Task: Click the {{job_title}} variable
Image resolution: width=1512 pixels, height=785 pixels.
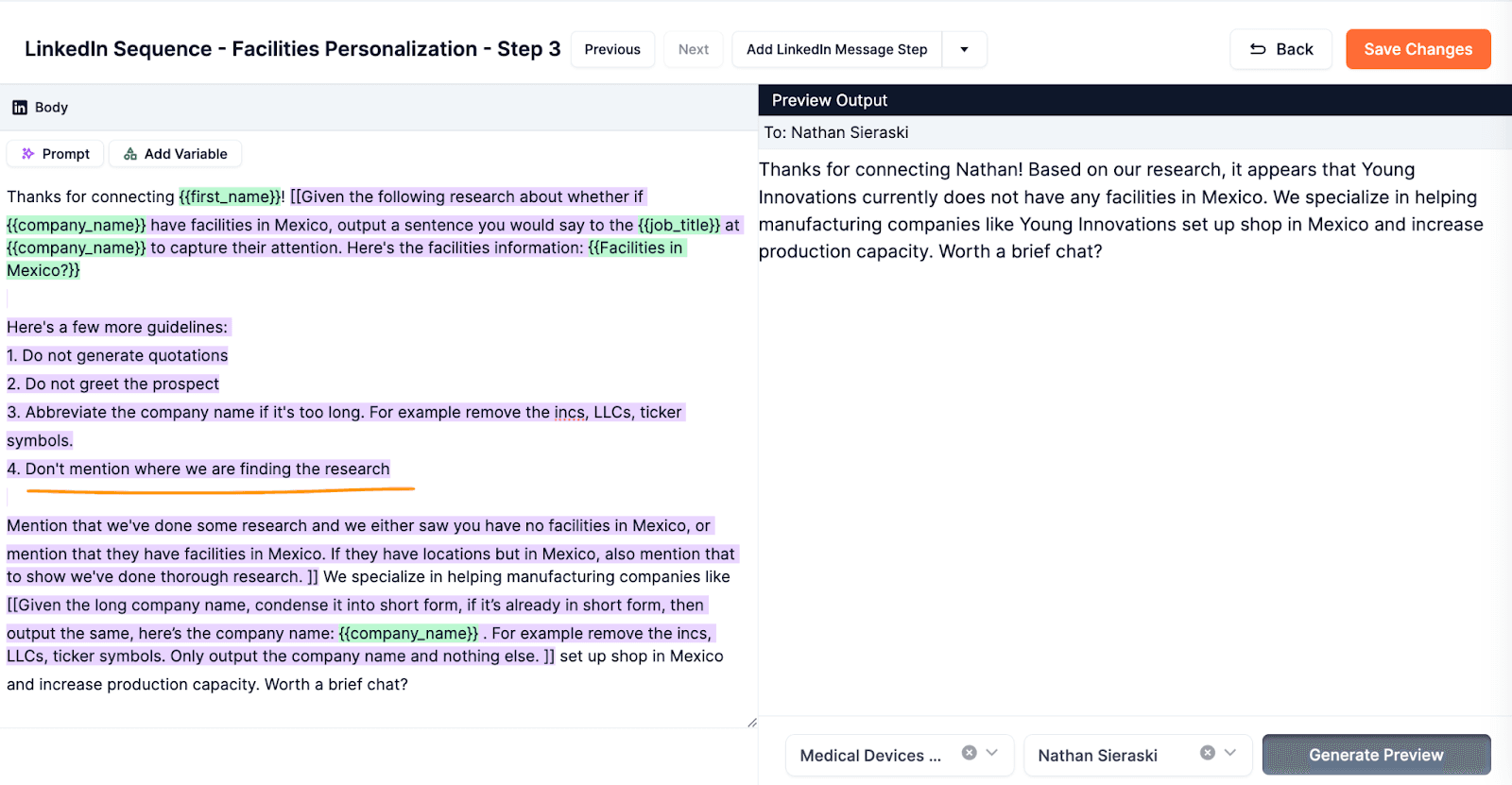Action: coord(679,225)
